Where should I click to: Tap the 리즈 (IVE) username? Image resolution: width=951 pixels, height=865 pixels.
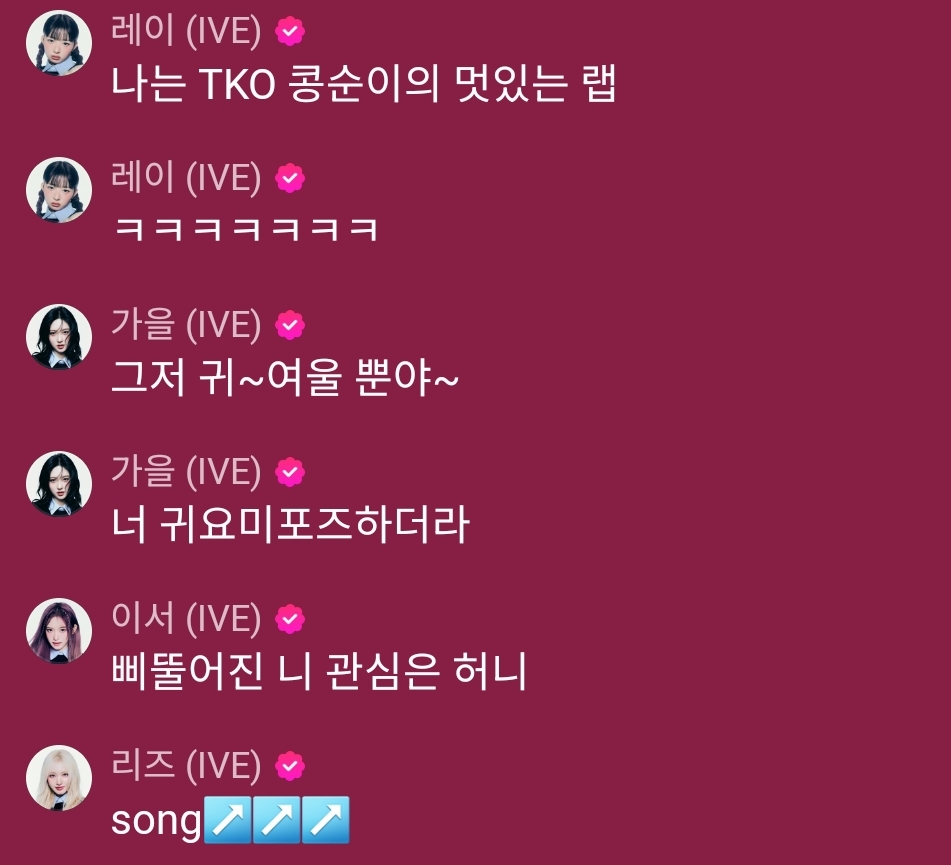[x=186, y=766]
